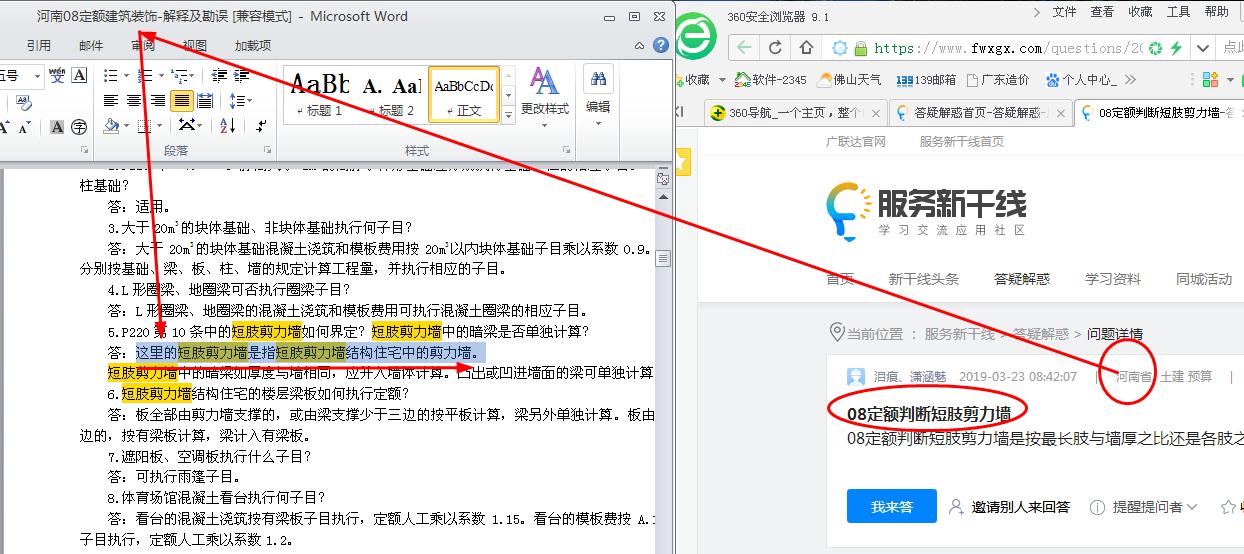Open 360 browser 工具 menu
The height and width of the screenshot is (554, 1244).
tap(1179, 12)
